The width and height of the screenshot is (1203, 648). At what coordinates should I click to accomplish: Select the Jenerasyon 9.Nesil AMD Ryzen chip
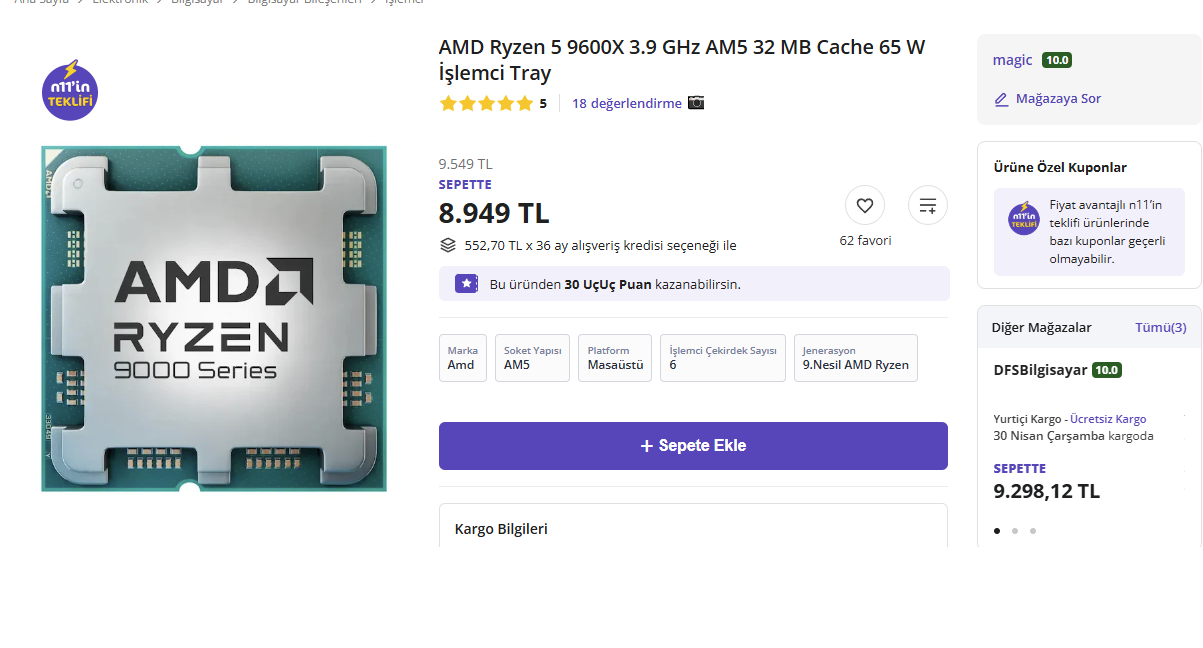[856, 358]
